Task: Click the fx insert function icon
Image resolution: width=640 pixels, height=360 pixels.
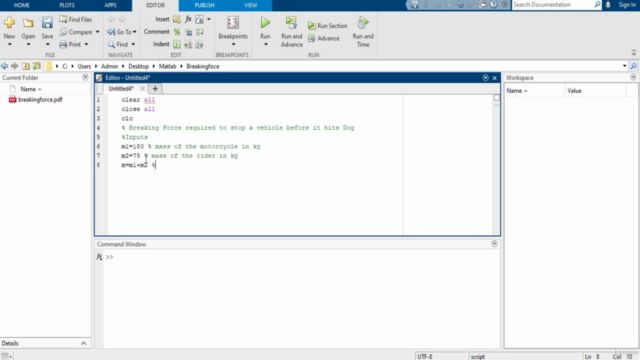Action: 188,19
